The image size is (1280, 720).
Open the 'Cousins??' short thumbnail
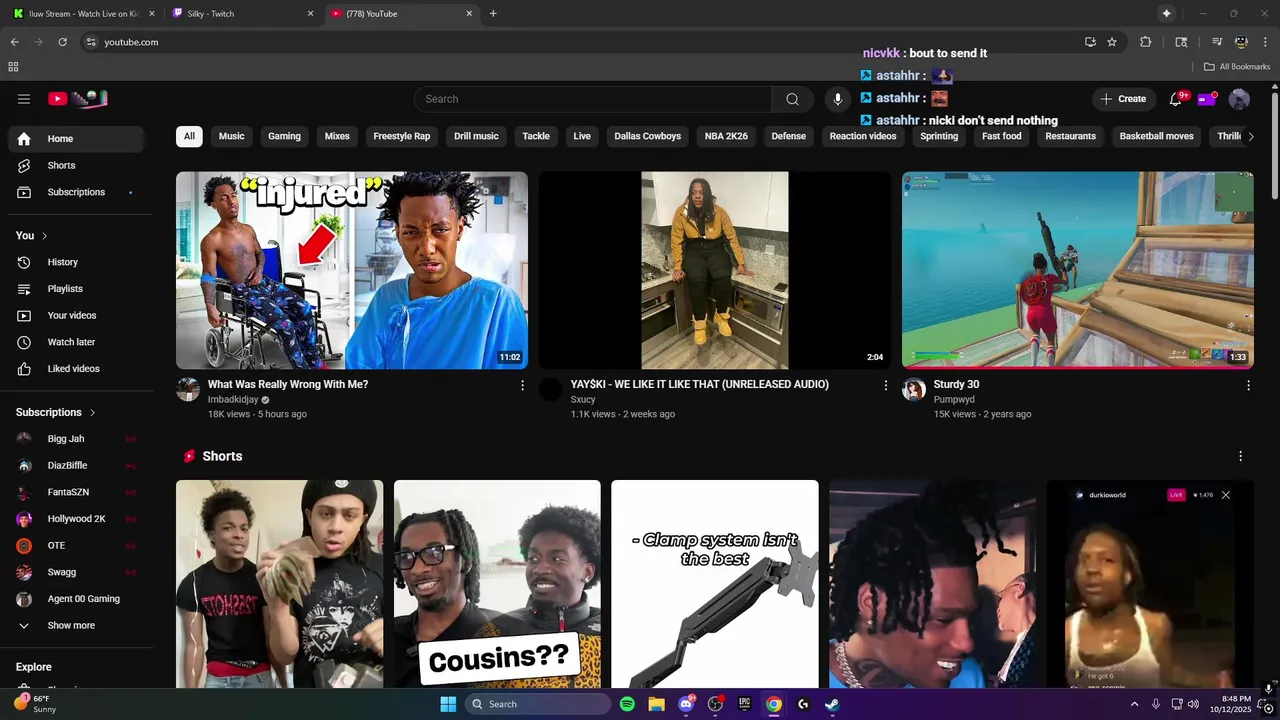pos(497,584)
